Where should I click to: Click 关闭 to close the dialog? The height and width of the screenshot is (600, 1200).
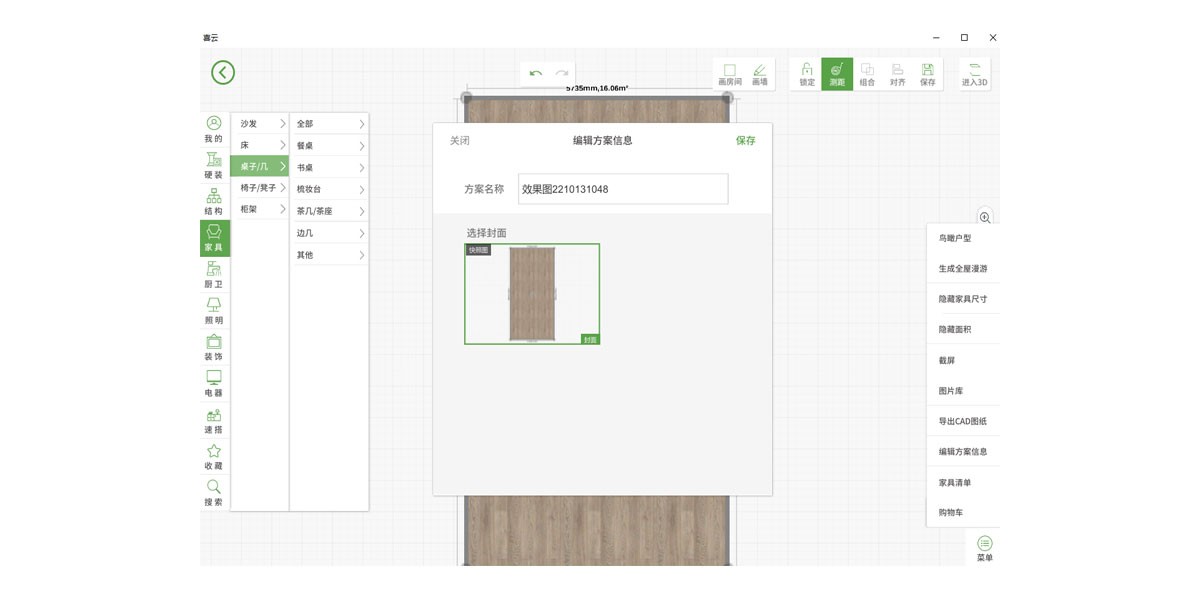(x=459, y=141)
